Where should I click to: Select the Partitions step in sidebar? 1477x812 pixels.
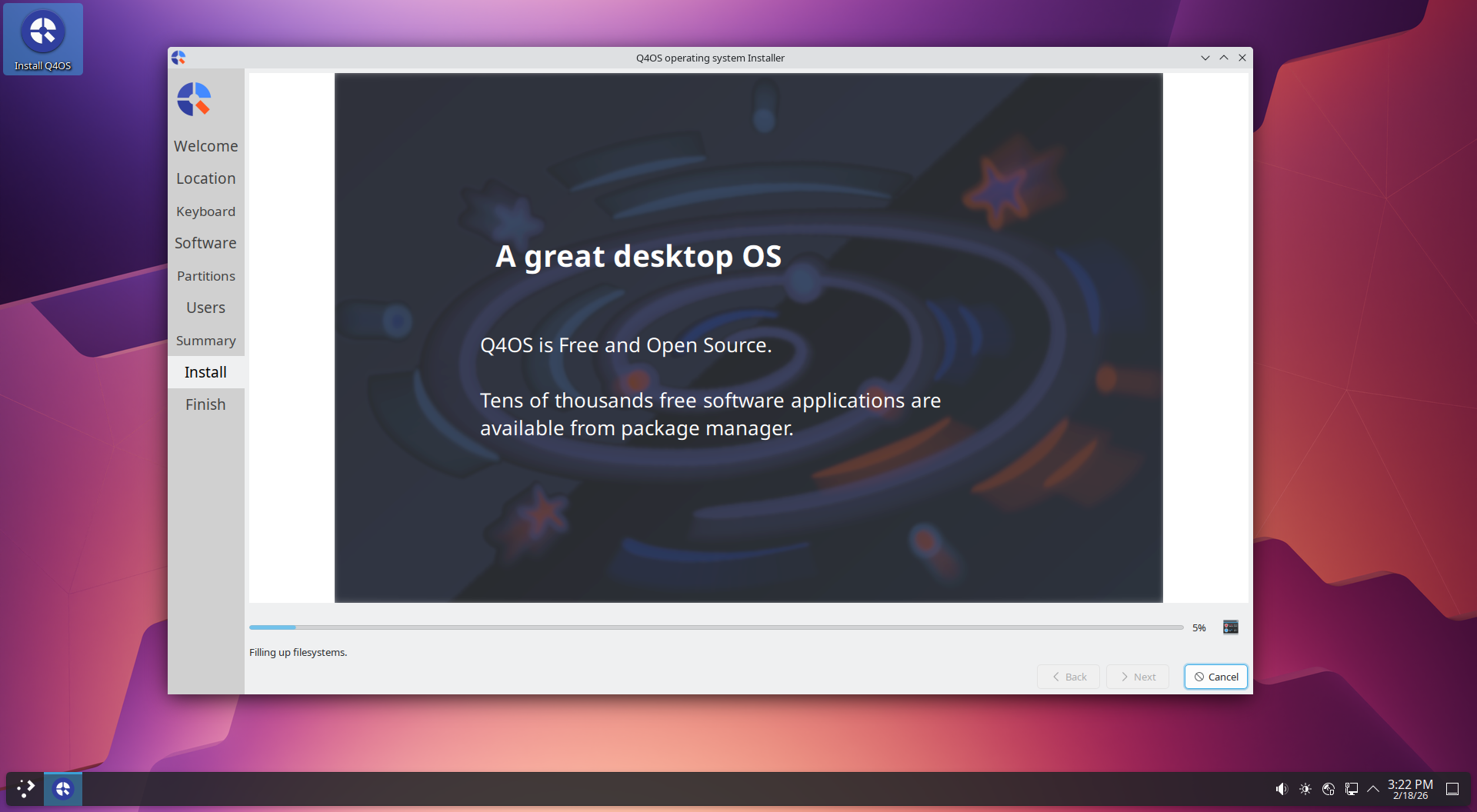[206, 276]
